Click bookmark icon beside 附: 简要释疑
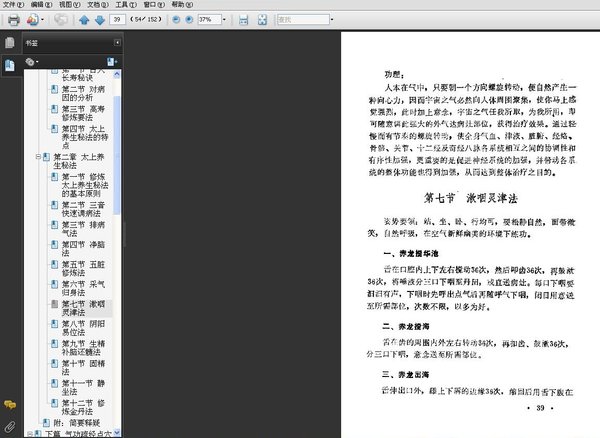This screenshot has width=600, height=438. 46,423
